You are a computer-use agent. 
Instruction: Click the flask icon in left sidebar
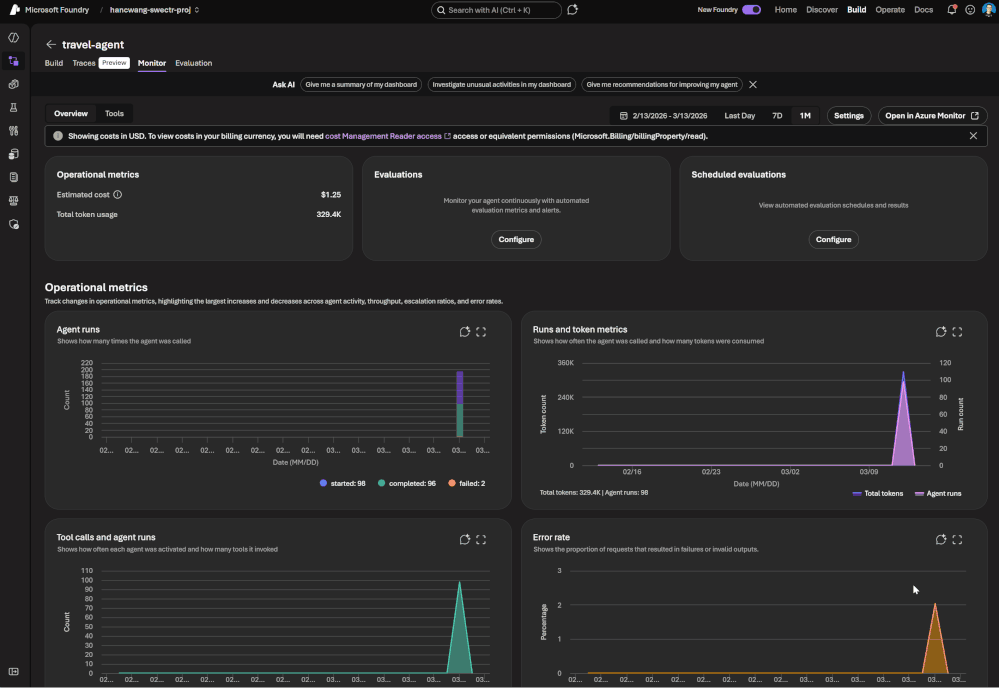(14, 107)
